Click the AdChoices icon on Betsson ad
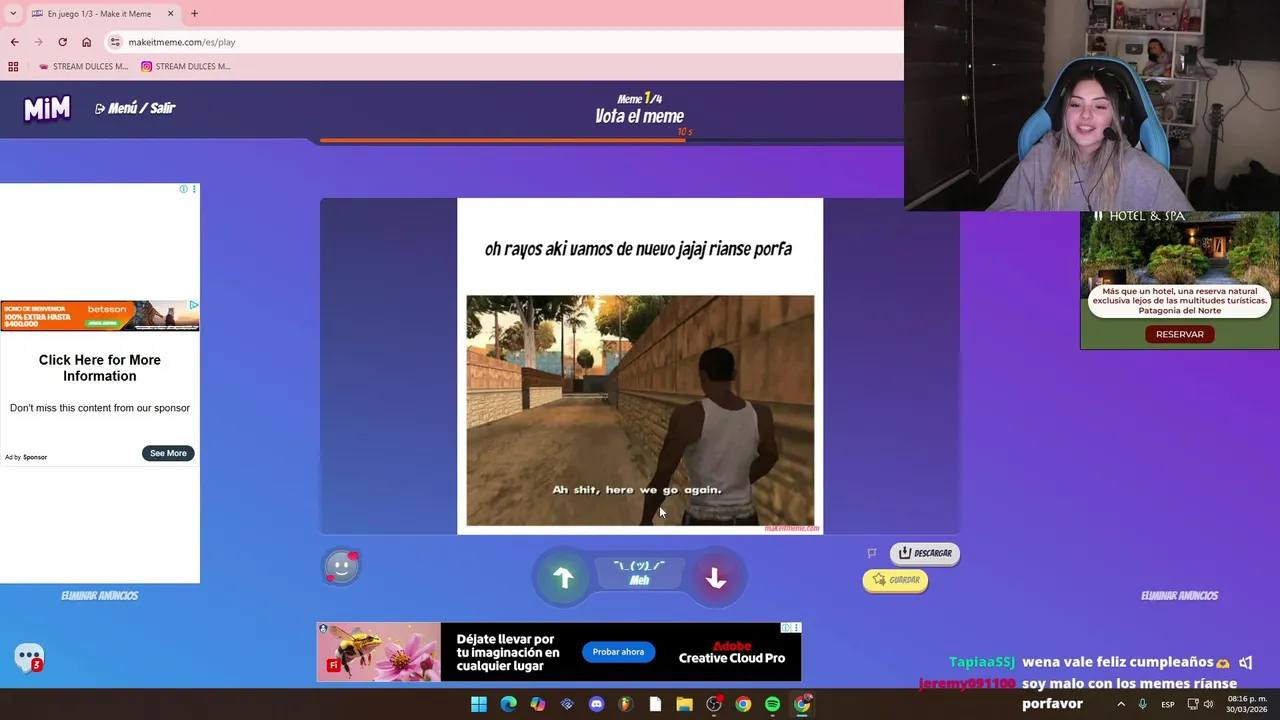The image size is (1280, 720). tap(194, 305)
